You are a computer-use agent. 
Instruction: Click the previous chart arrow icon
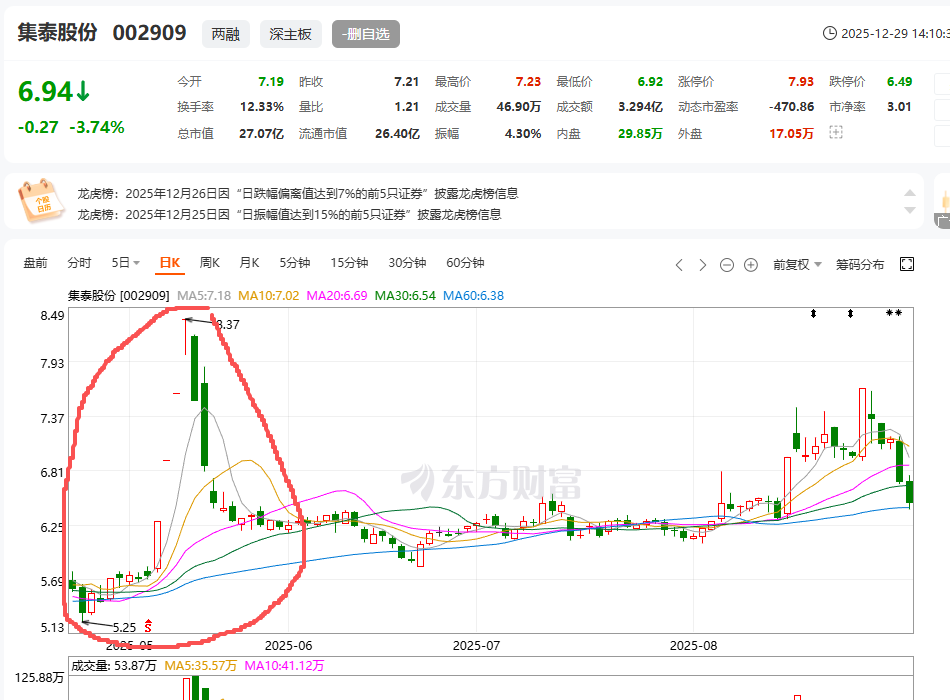(x=679, y=265)
